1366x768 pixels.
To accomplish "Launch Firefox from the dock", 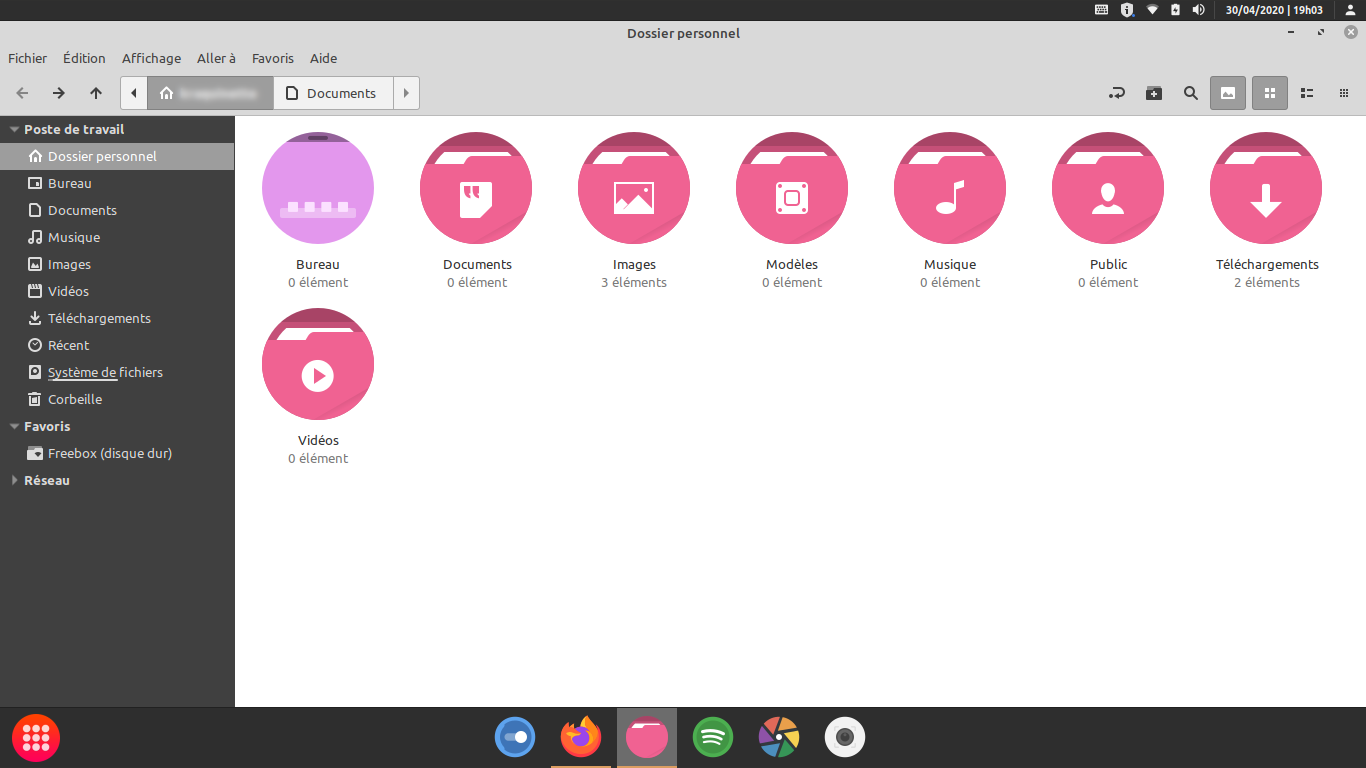I will 581,738.
